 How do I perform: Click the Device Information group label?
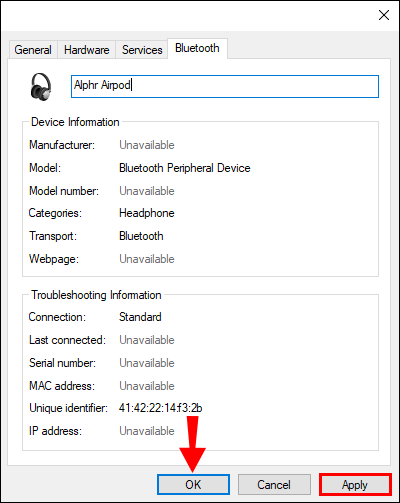[x=75, y=122]
